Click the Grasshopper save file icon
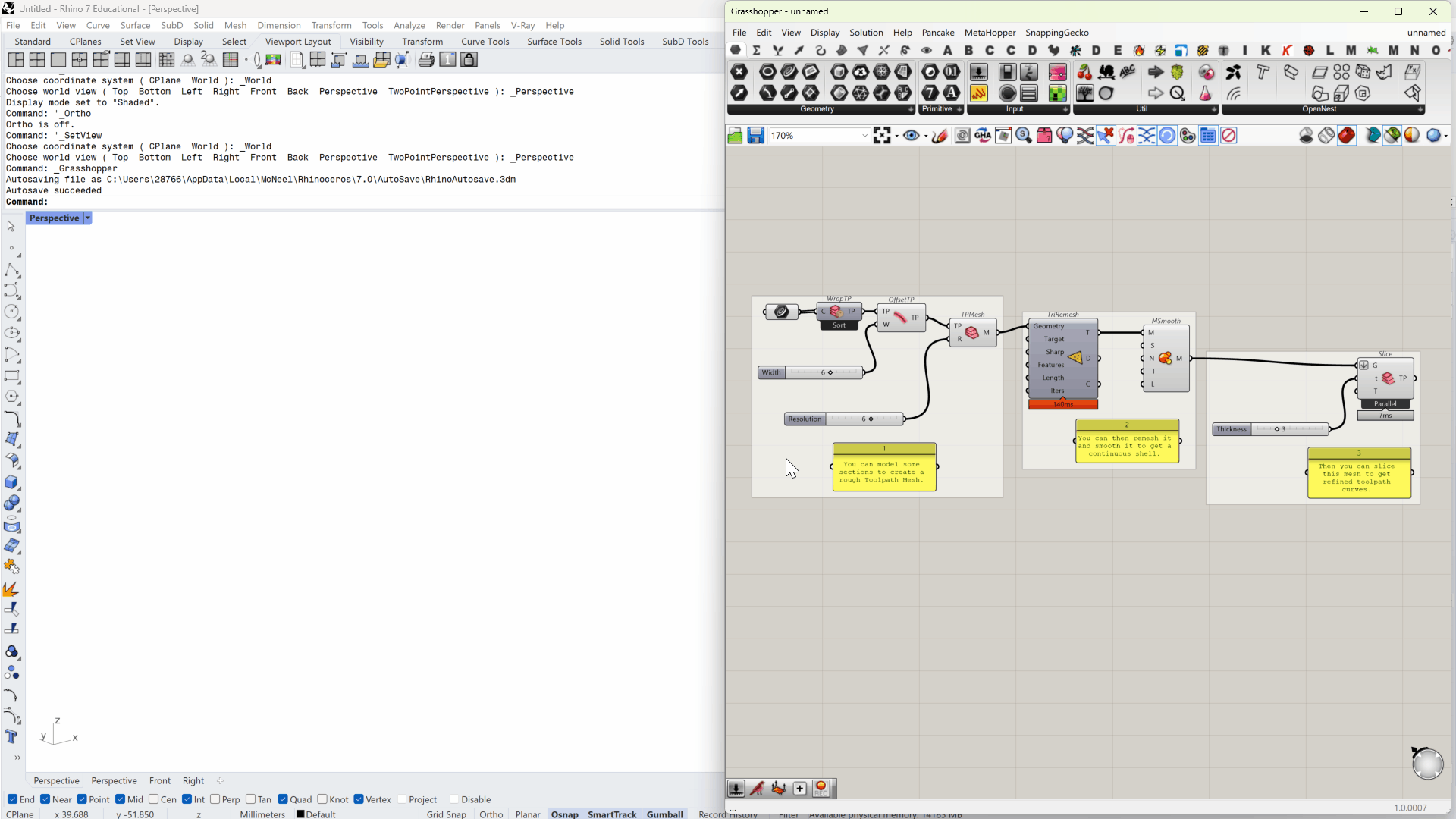The width and height of the screenshot is (1456, 819). [x=755, y=136]
